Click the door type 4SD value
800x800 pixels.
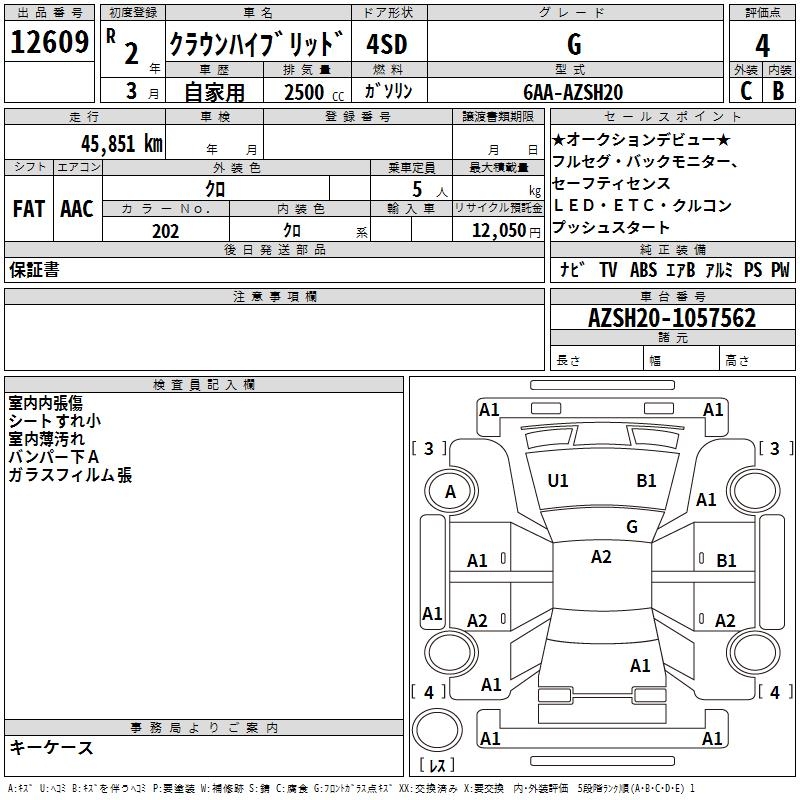(387, 44)
